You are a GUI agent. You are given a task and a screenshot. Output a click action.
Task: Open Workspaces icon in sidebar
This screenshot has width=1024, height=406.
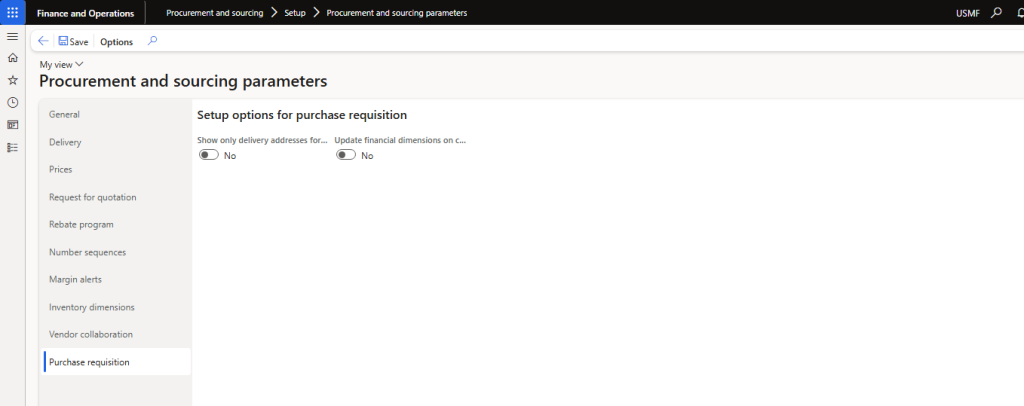tap(12, 125)
